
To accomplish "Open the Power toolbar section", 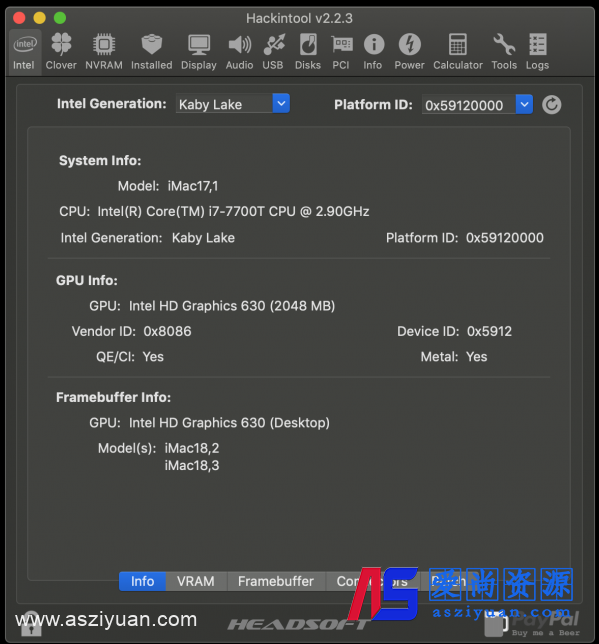I will (409, 53).
